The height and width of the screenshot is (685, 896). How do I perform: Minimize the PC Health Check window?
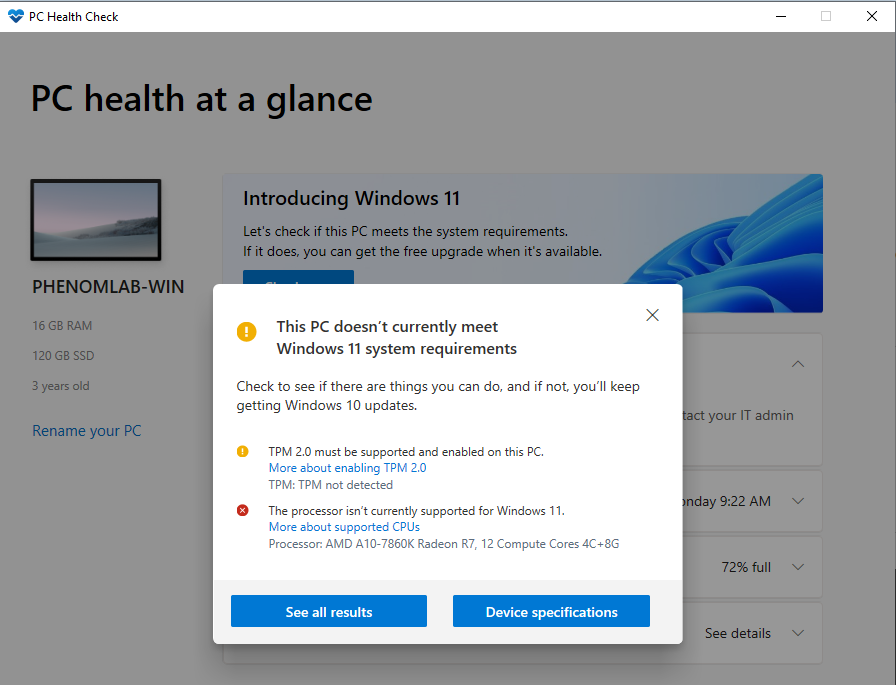[x=779, y=16]
